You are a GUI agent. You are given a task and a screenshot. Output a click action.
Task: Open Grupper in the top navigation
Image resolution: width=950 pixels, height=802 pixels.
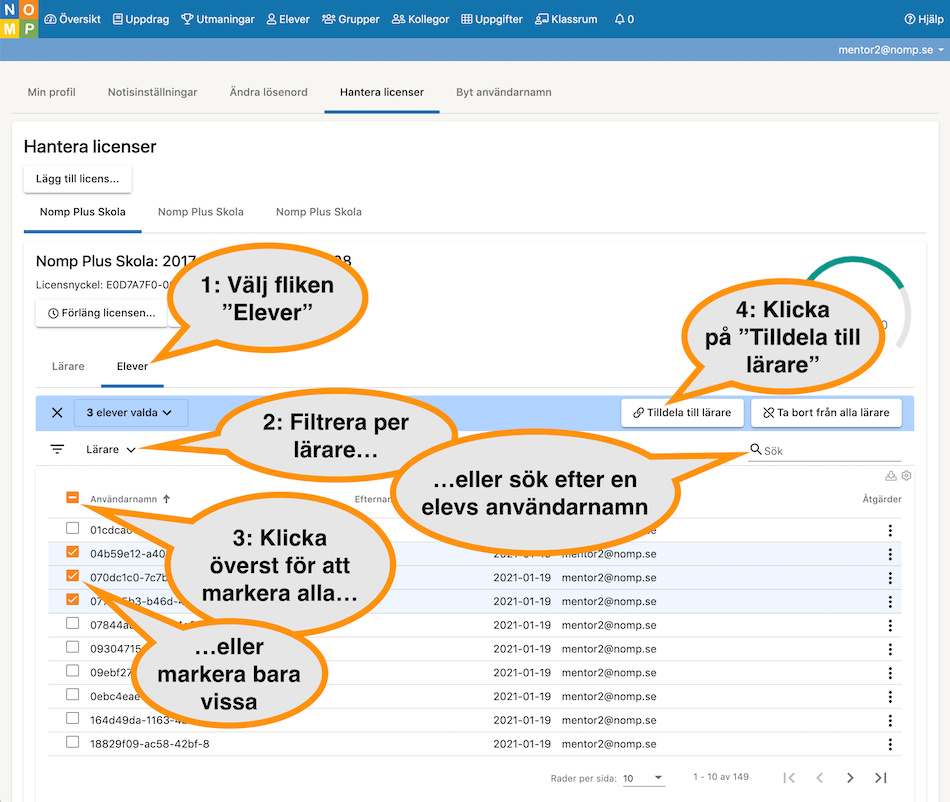[351, 19]
